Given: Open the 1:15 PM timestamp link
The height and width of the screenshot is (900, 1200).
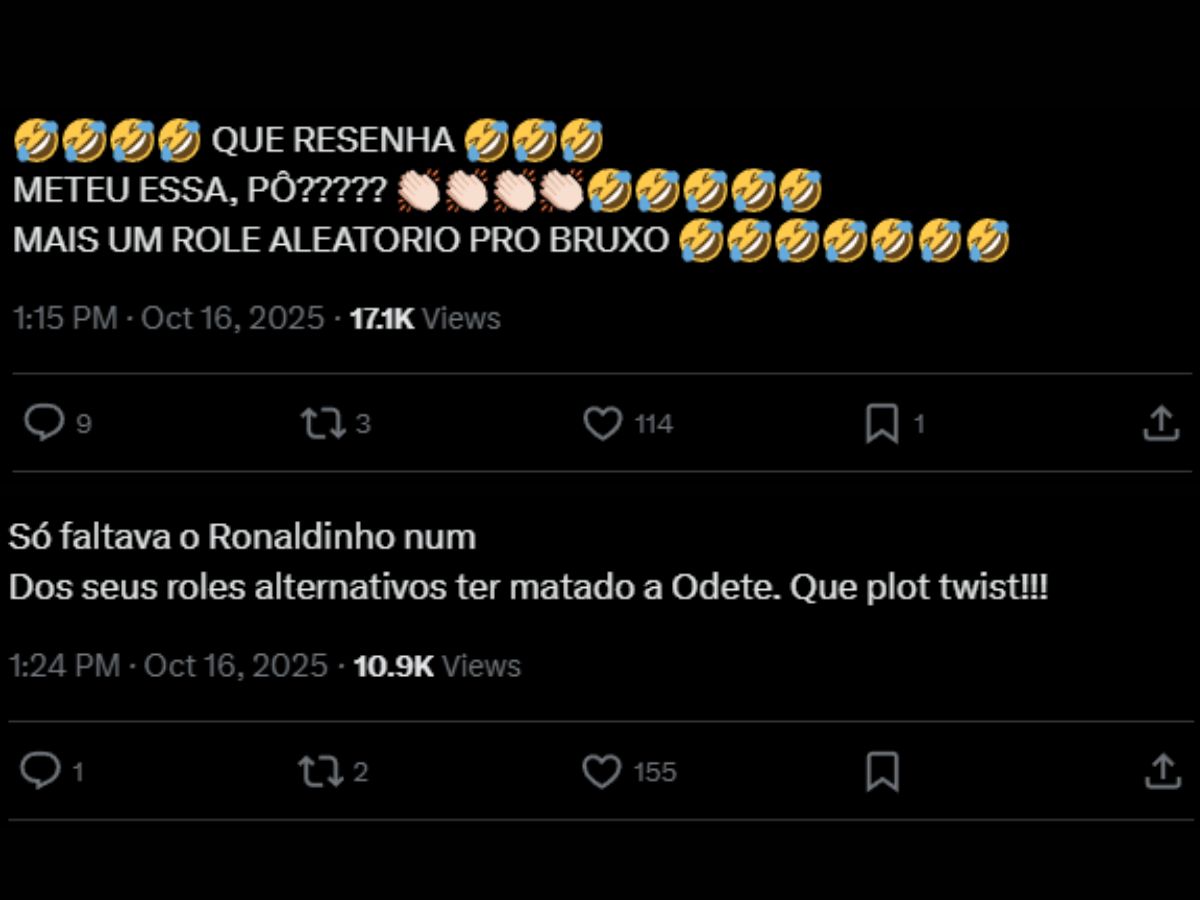Looking at the screenshot, I should (x=168, y=319).
